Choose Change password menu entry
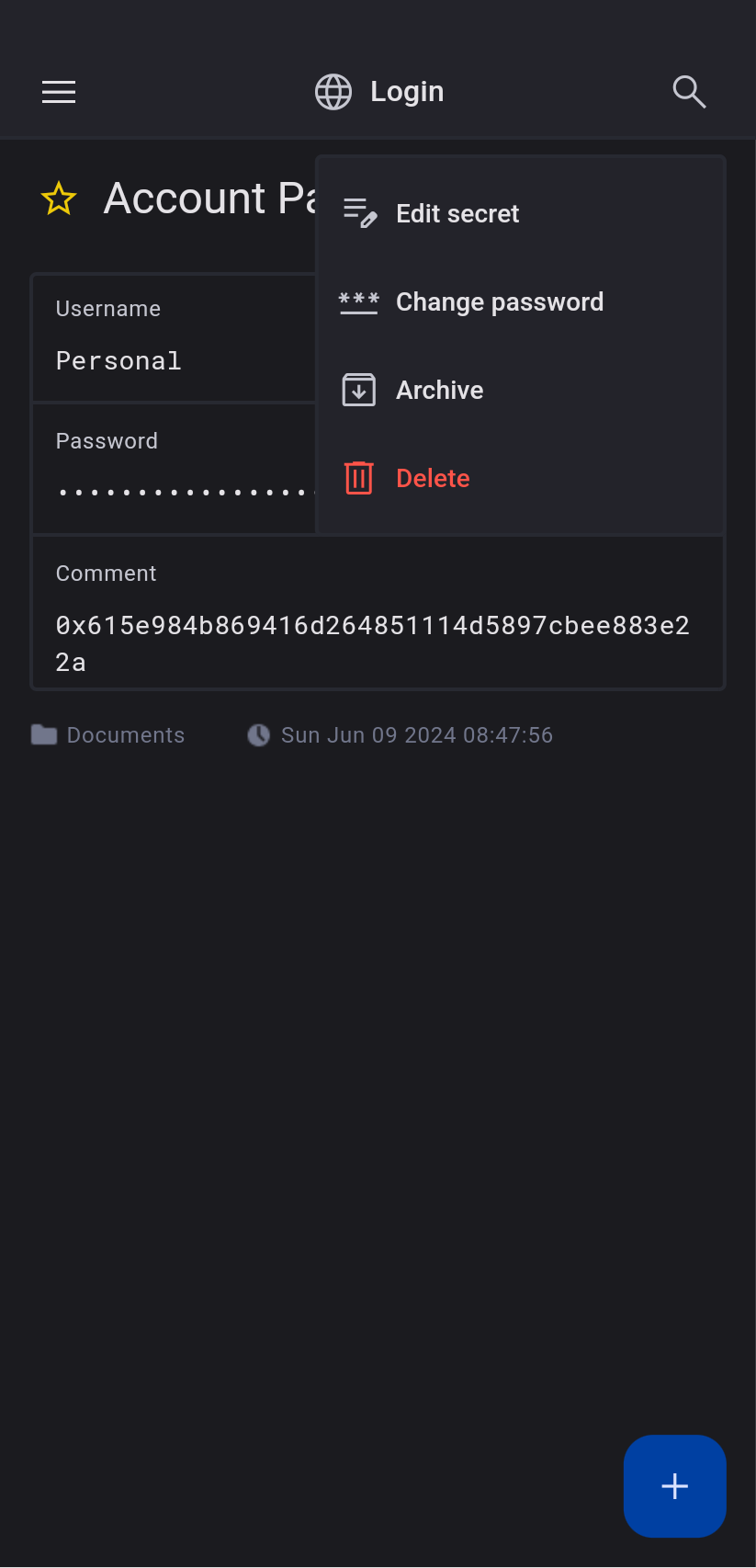The image size is (756, 1568). 500,302
